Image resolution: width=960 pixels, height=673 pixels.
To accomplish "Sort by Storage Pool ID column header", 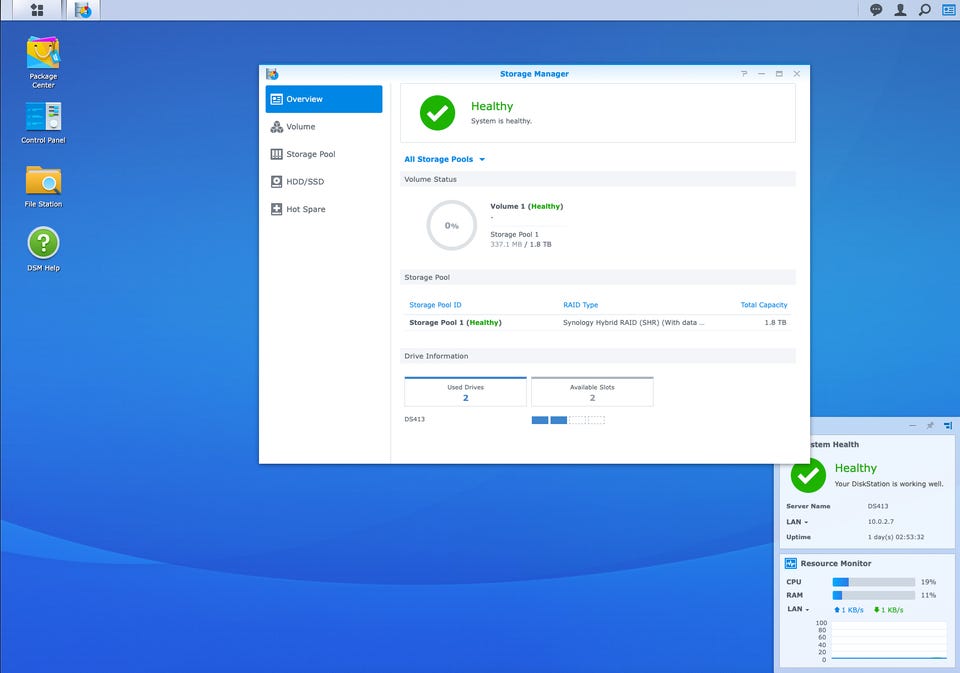I will click(435, 305).
